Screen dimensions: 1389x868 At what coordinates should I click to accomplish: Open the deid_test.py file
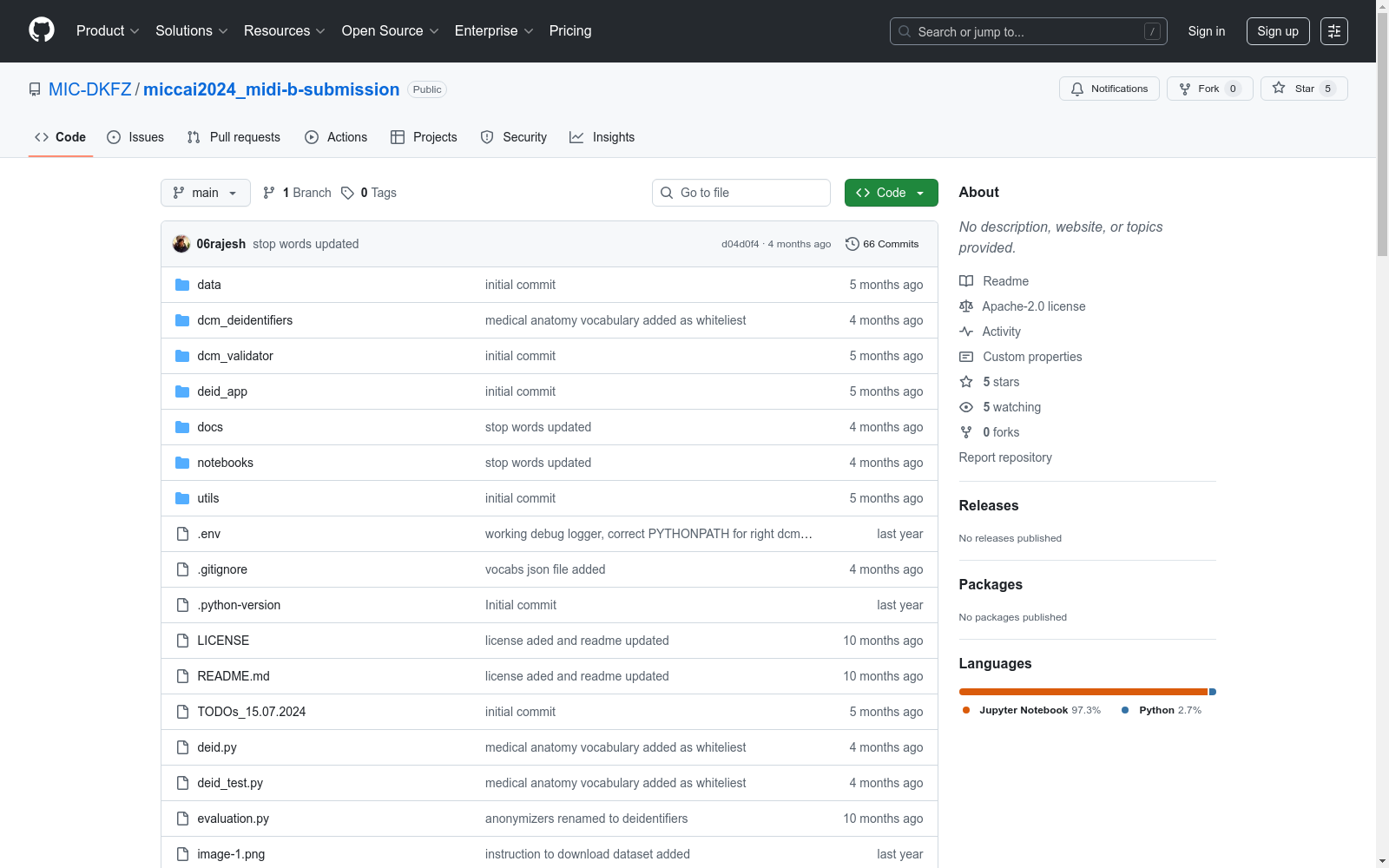[230, 783]
